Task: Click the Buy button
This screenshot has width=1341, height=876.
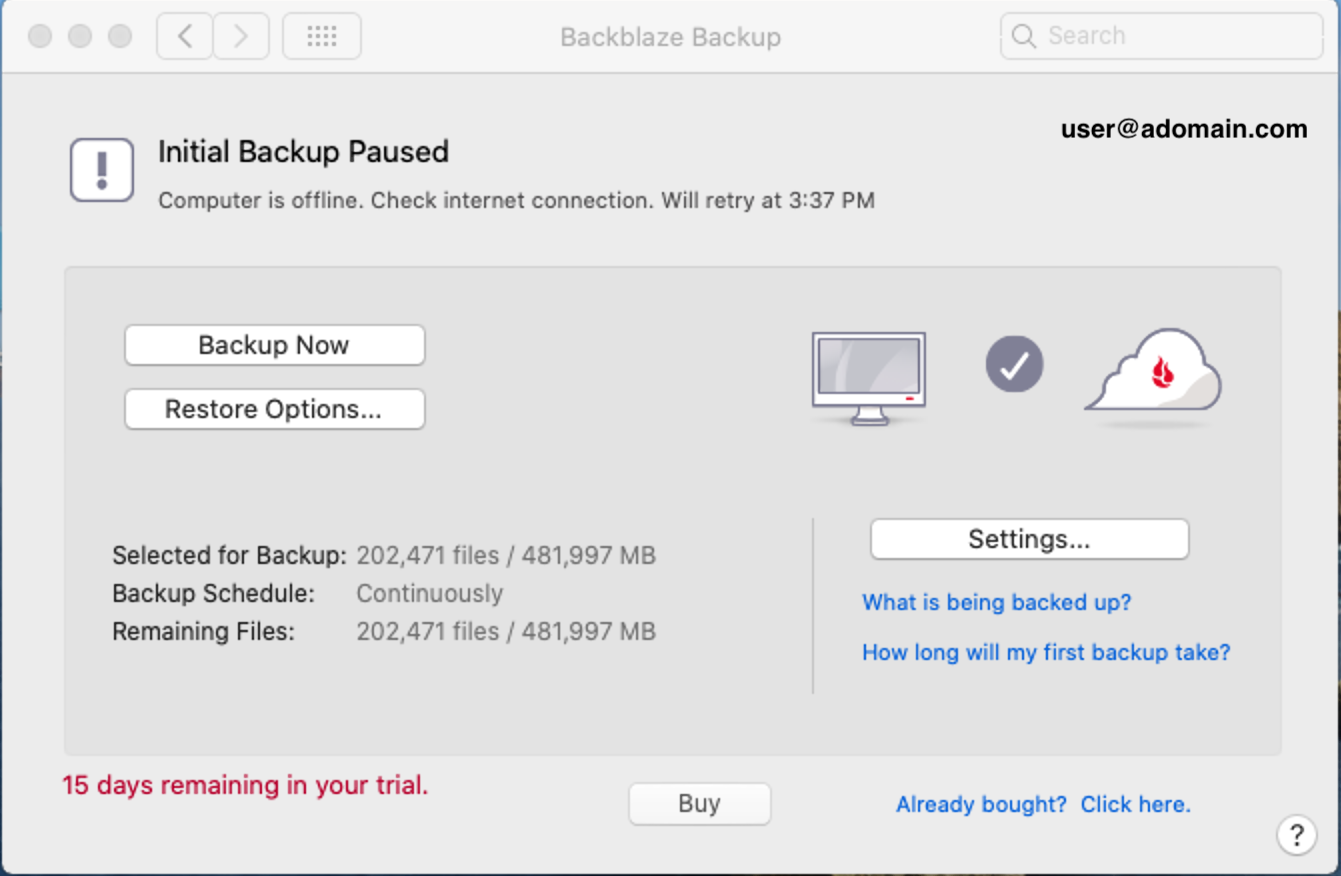Action: point(699,804)
